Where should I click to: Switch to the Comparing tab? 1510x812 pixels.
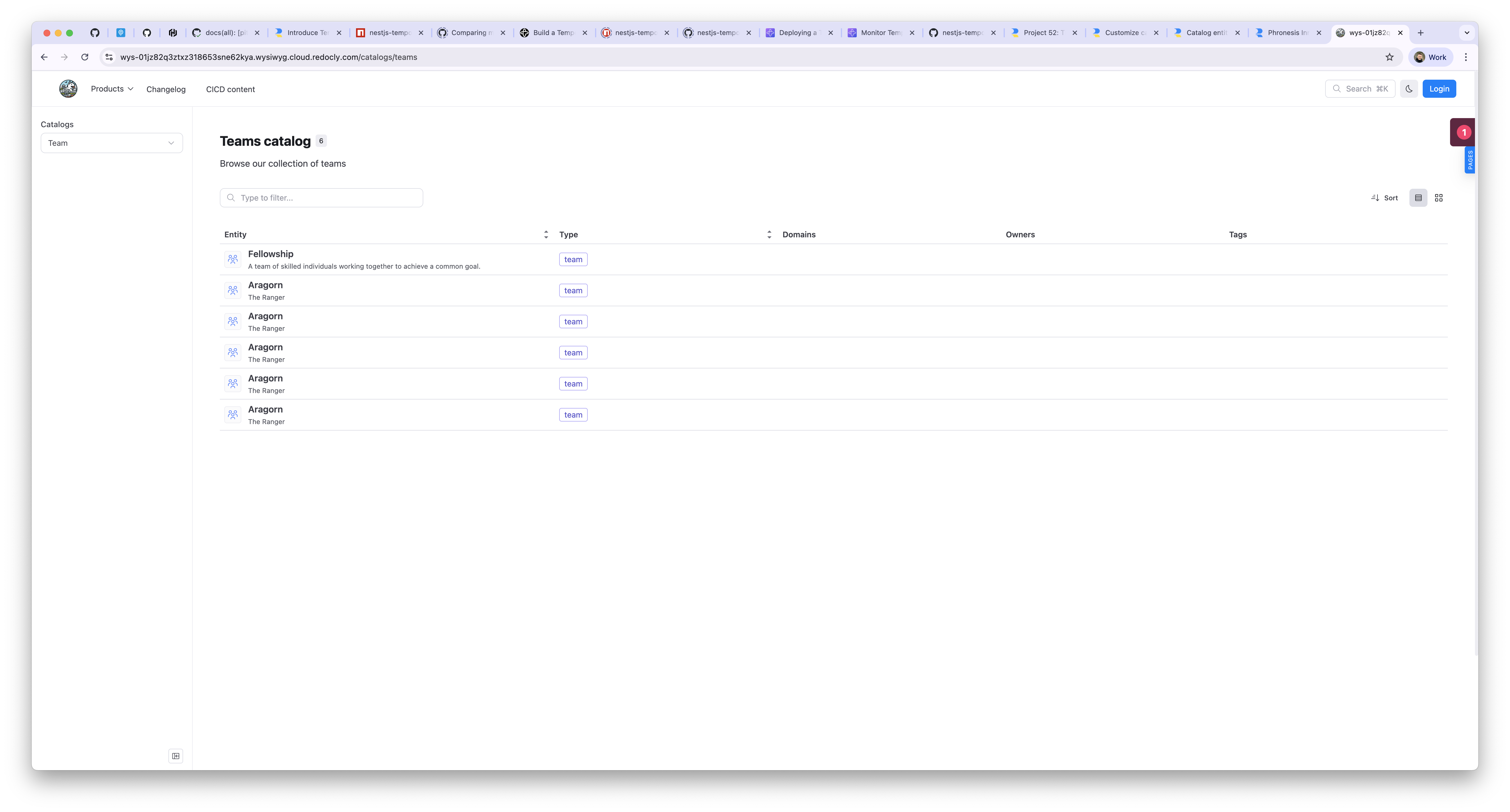point(471,33)
